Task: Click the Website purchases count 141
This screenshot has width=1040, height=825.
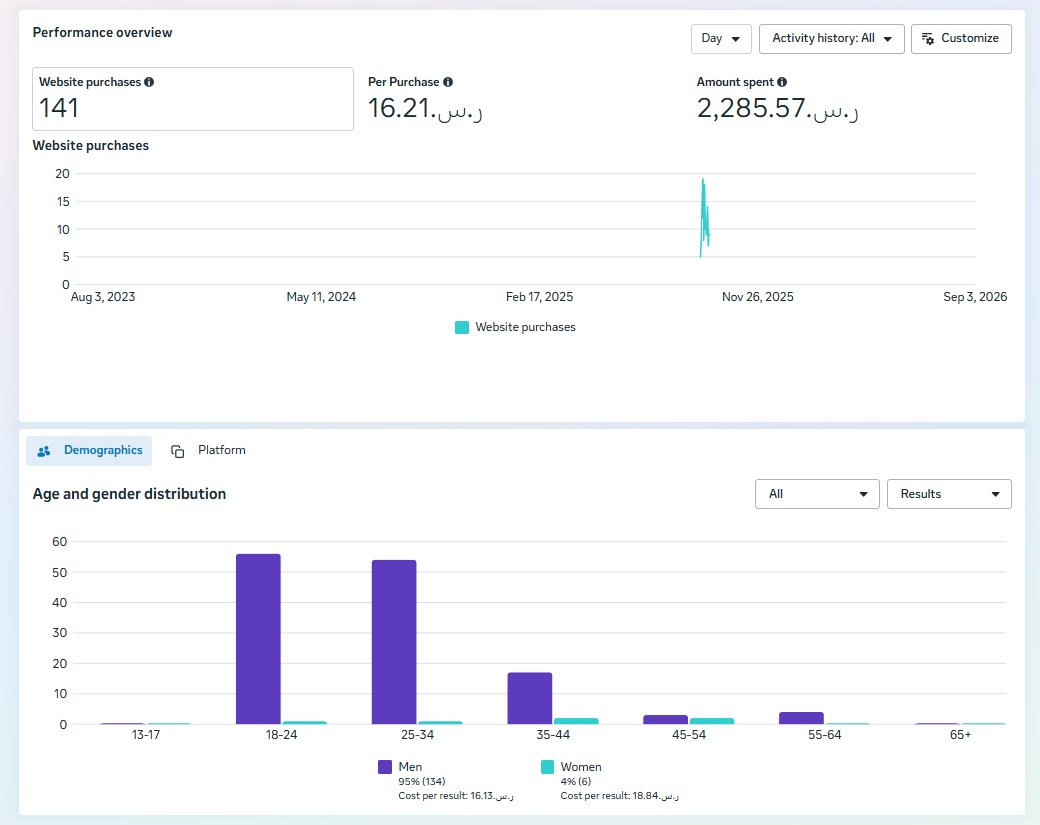Action: pos(59,108)
